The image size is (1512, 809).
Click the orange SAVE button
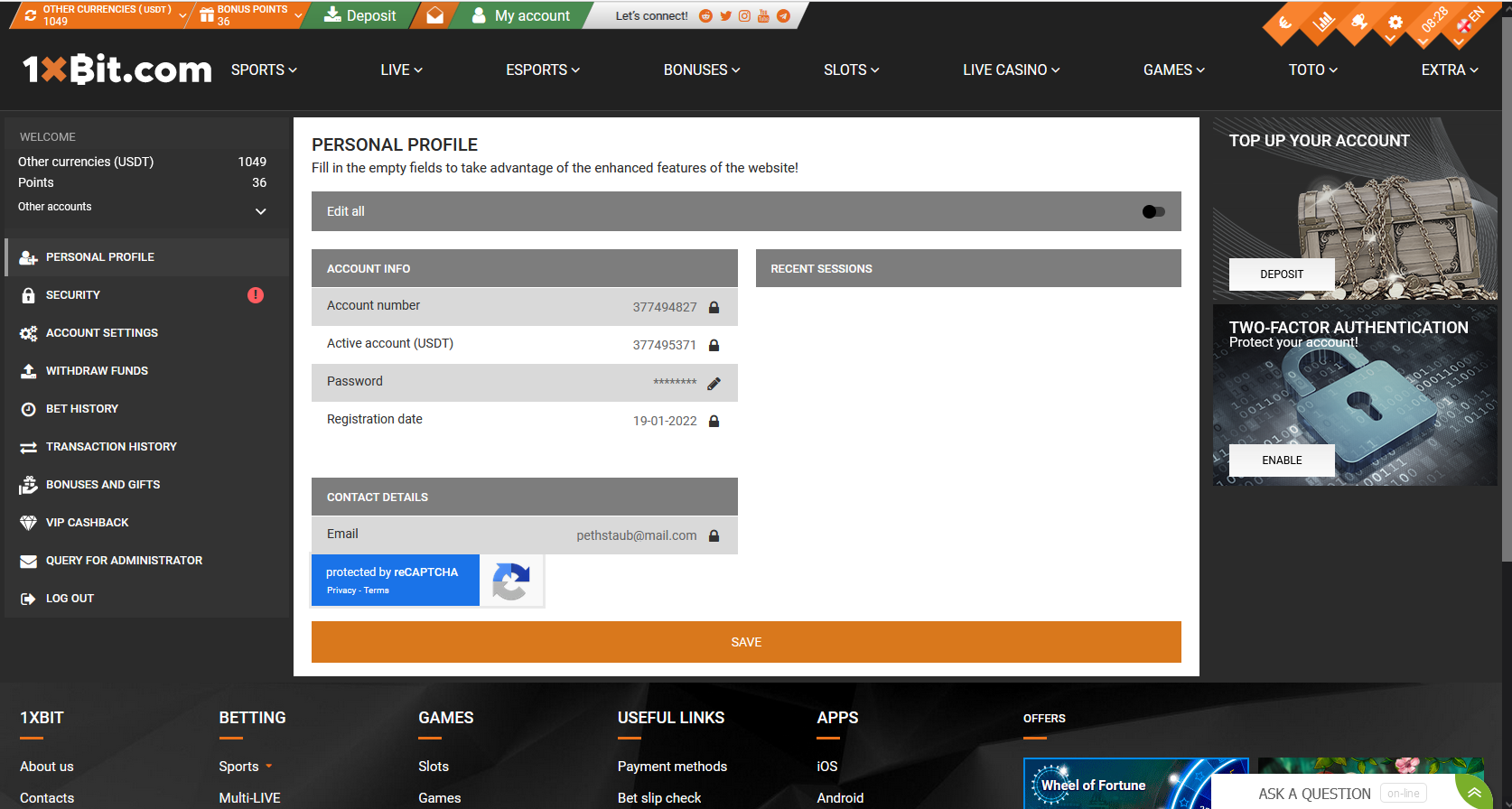(x=746, y=642)
